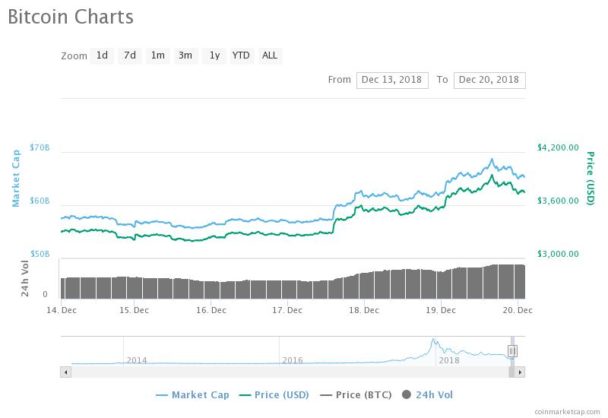Select the 1d zoom range

(x=102, y=55)
